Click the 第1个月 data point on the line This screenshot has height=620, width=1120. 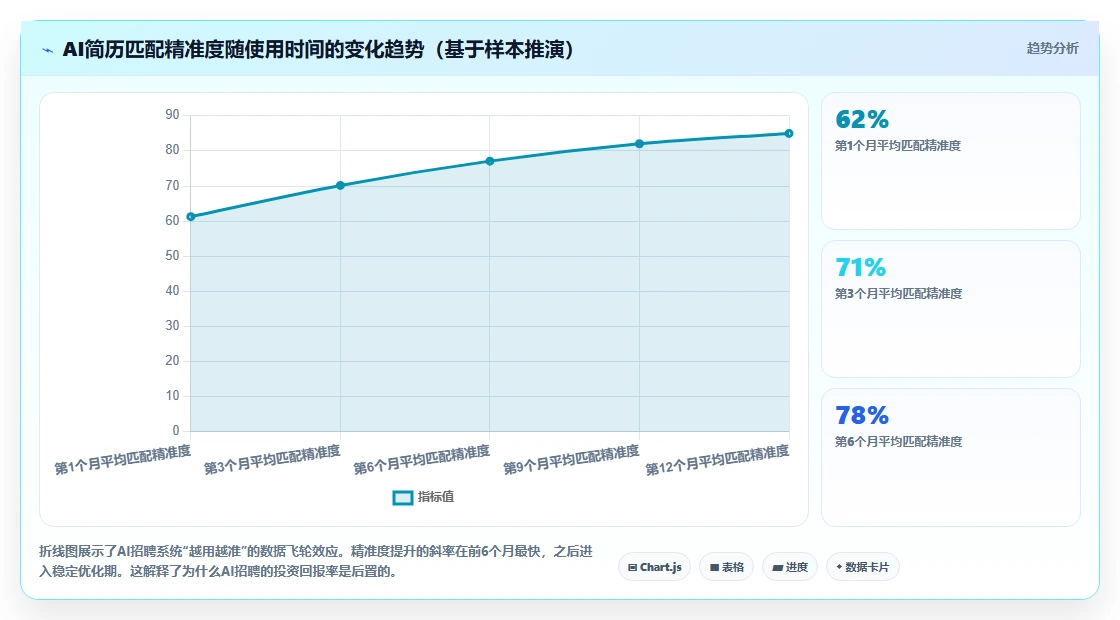(191, 216)
